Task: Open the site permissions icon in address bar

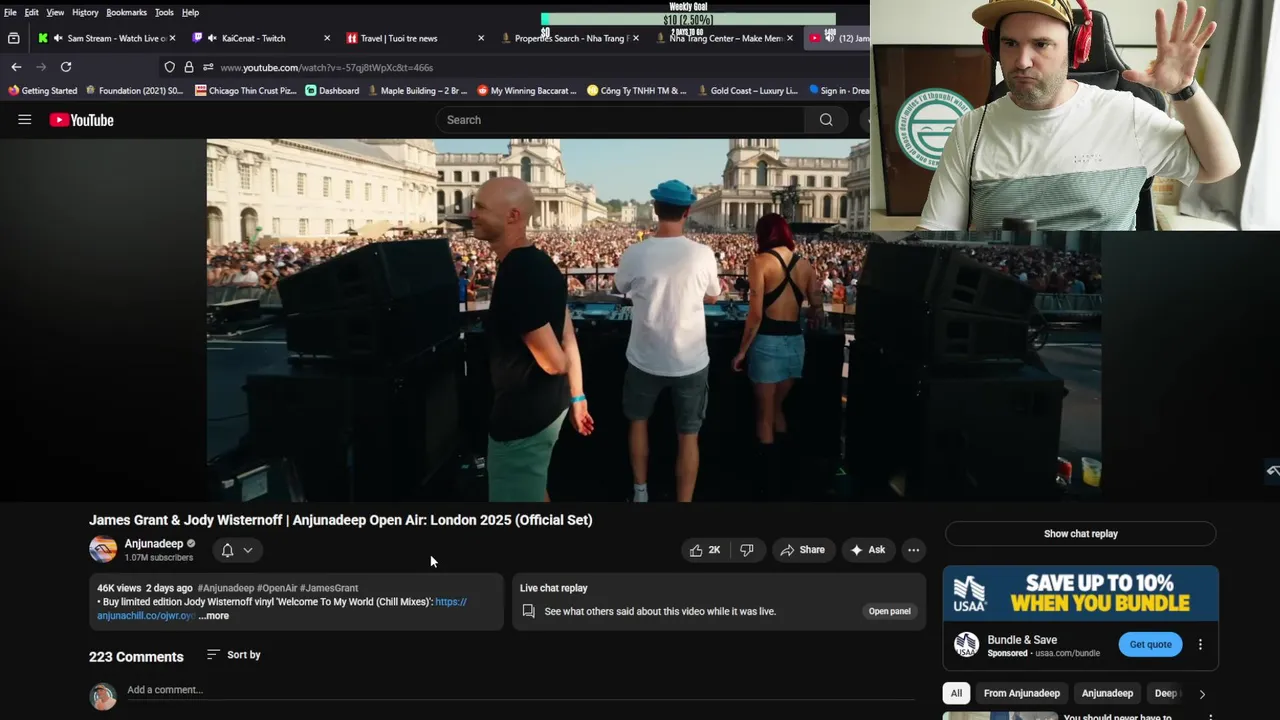Action: (208, 67)
